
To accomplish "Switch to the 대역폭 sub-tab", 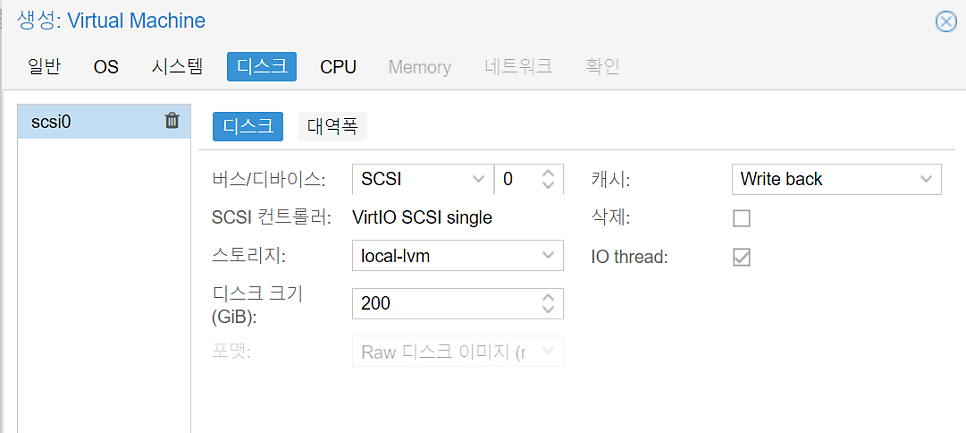I will (x=332, y=126).
